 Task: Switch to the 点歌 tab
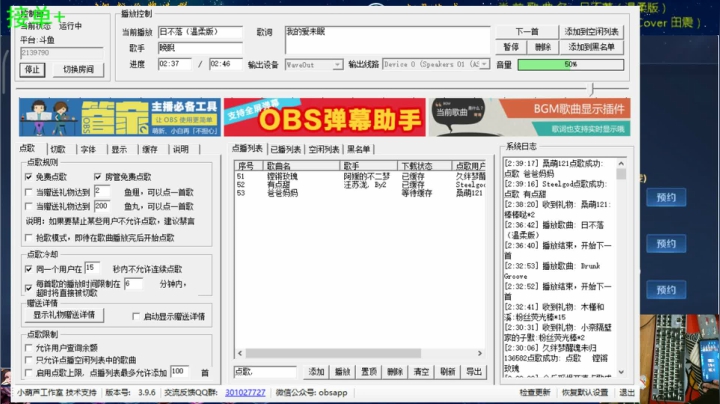coord(28,148)
